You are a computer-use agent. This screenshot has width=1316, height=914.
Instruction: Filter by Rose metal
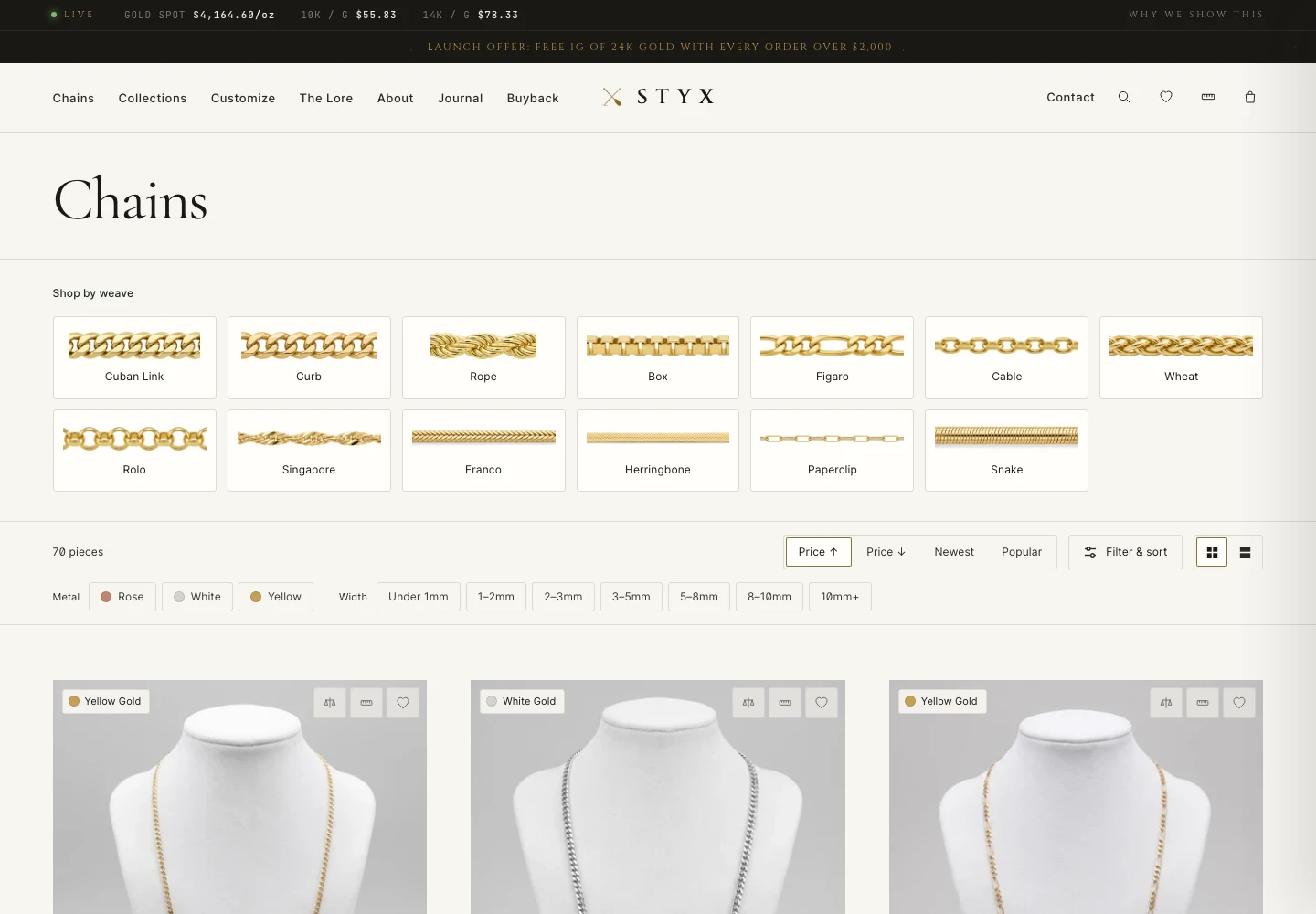[x=122, y=597]
